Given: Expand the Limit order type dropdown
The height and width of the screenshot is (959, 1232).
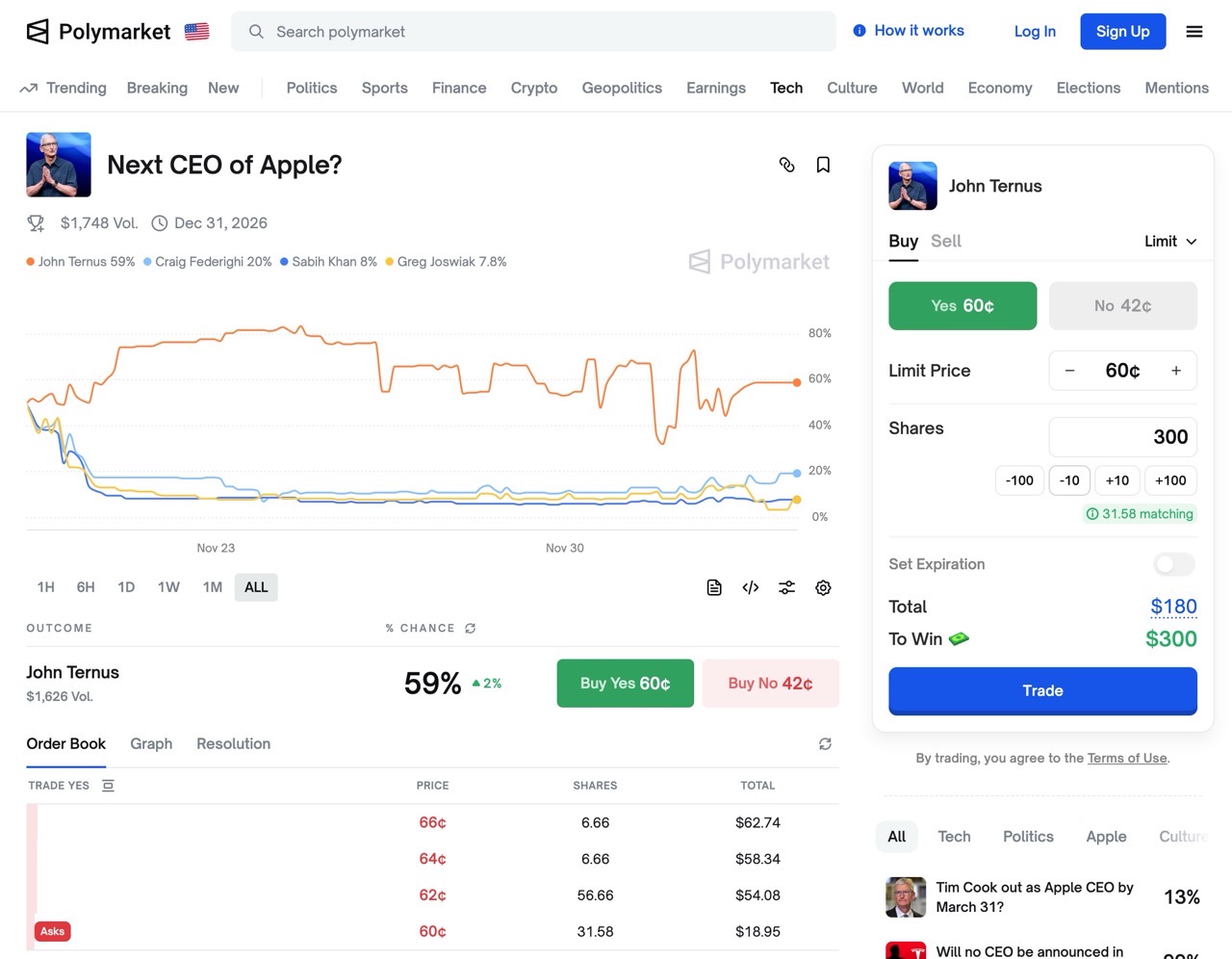Looking at the screenshot, I should point(1170,242).
